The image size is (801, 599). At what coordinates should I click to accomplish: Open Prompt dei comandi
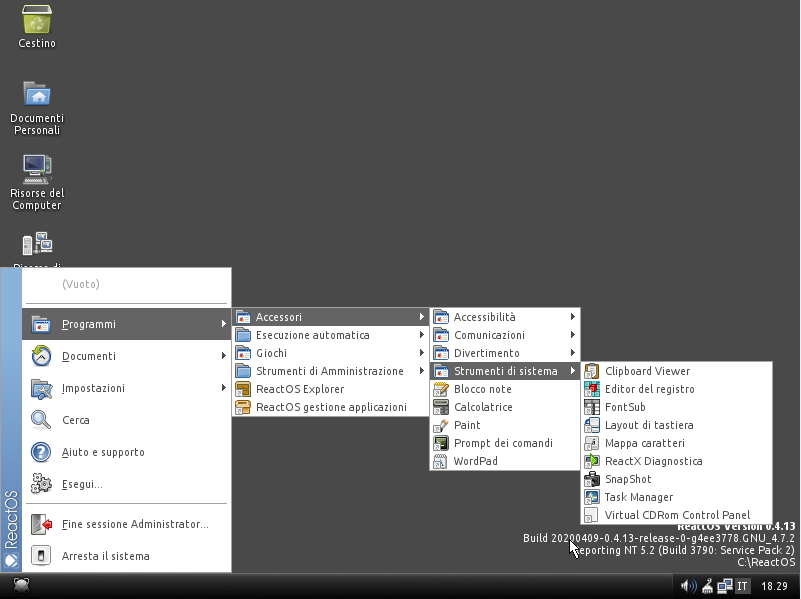click(502, 443)
